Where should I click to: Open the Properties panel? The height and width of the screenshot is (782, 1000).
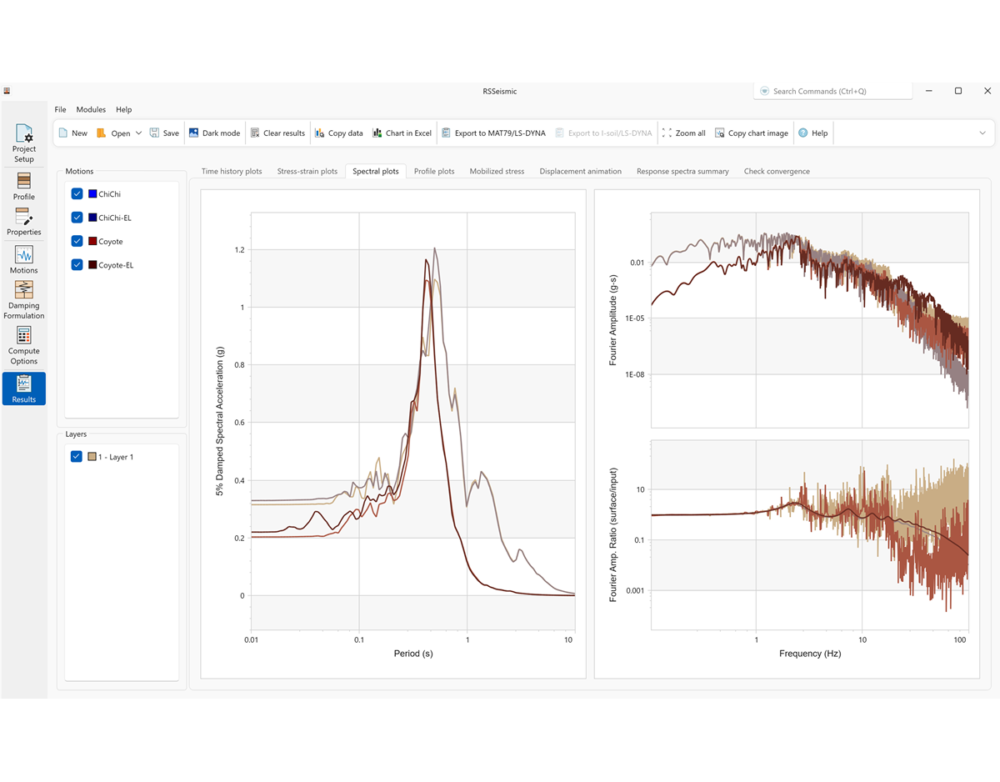[x=23, y=222]
